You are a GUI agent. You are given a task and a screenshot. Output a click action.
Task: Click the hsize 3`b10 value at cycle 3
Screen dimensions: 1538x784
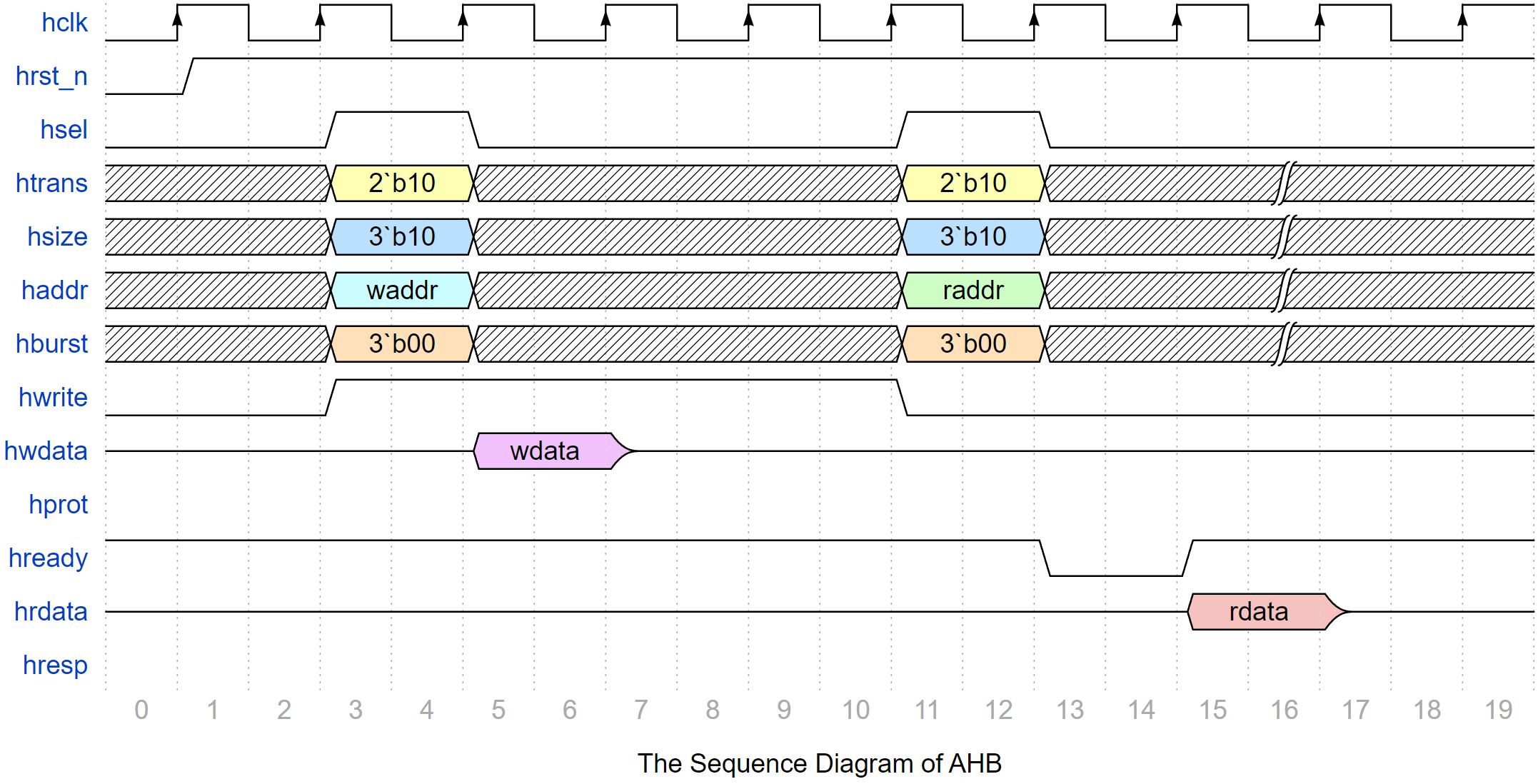402,237
